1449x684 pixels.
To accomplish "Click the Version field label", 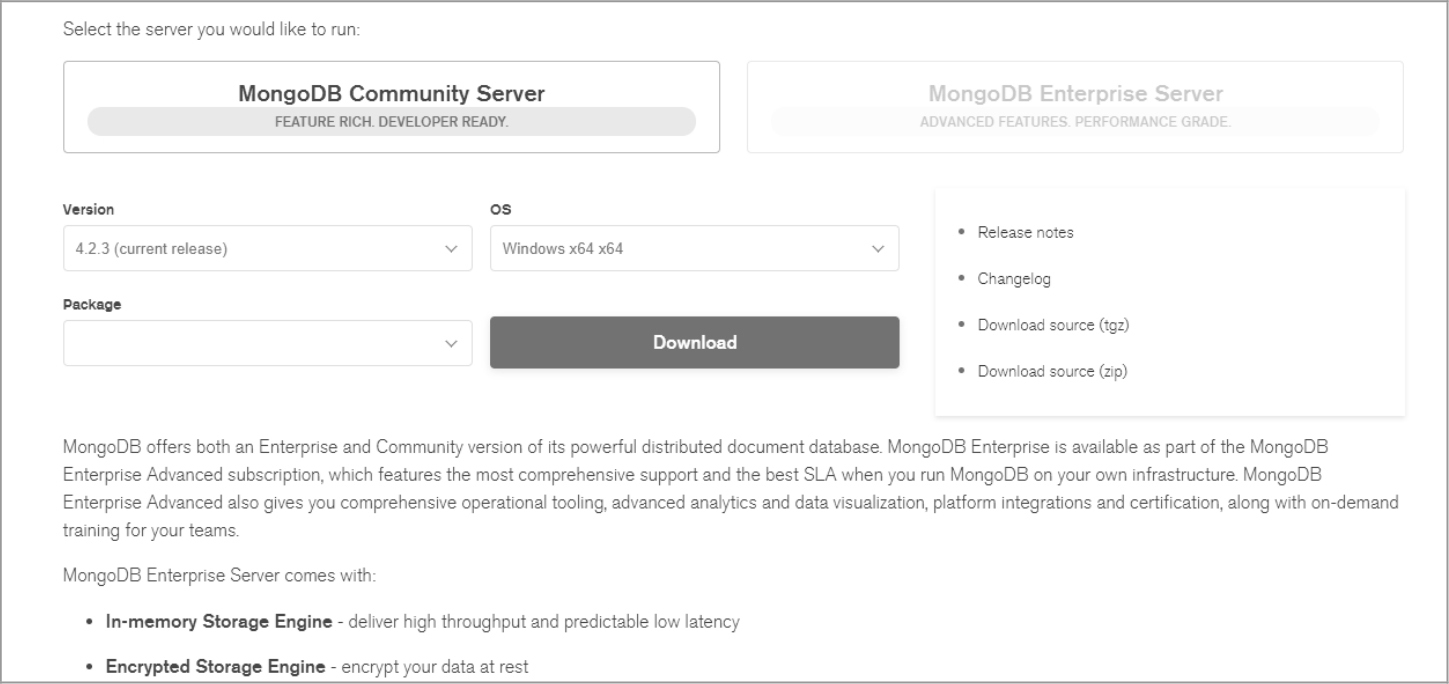I will [x=89, y=210].
